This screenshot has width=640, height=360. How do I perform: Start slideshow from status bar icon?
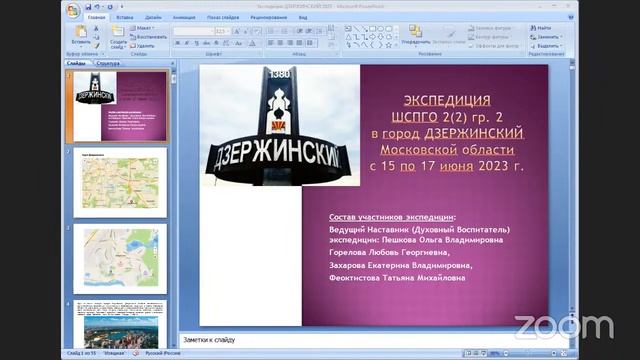click(483, 353)
